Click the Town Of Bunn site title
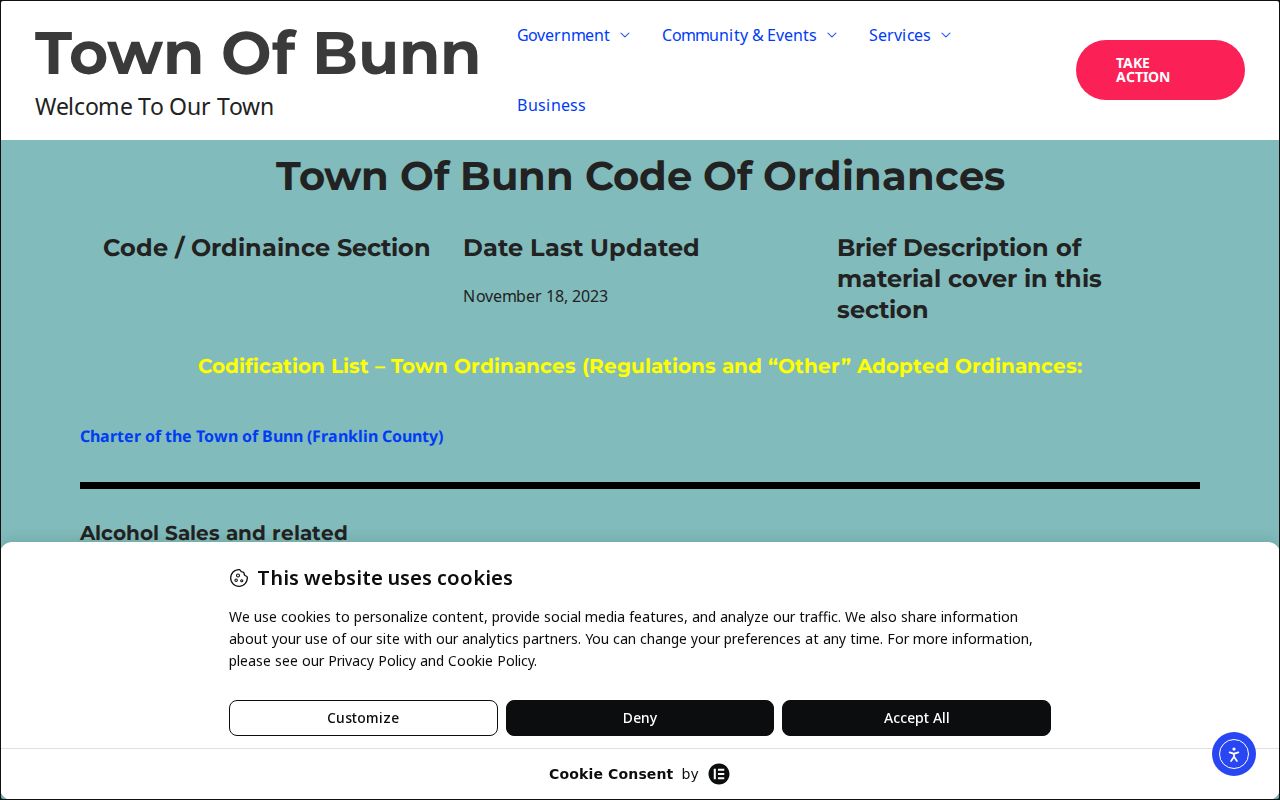This screenshot has height=800, width=1280. pyautogui.click(x=258, y=53)
